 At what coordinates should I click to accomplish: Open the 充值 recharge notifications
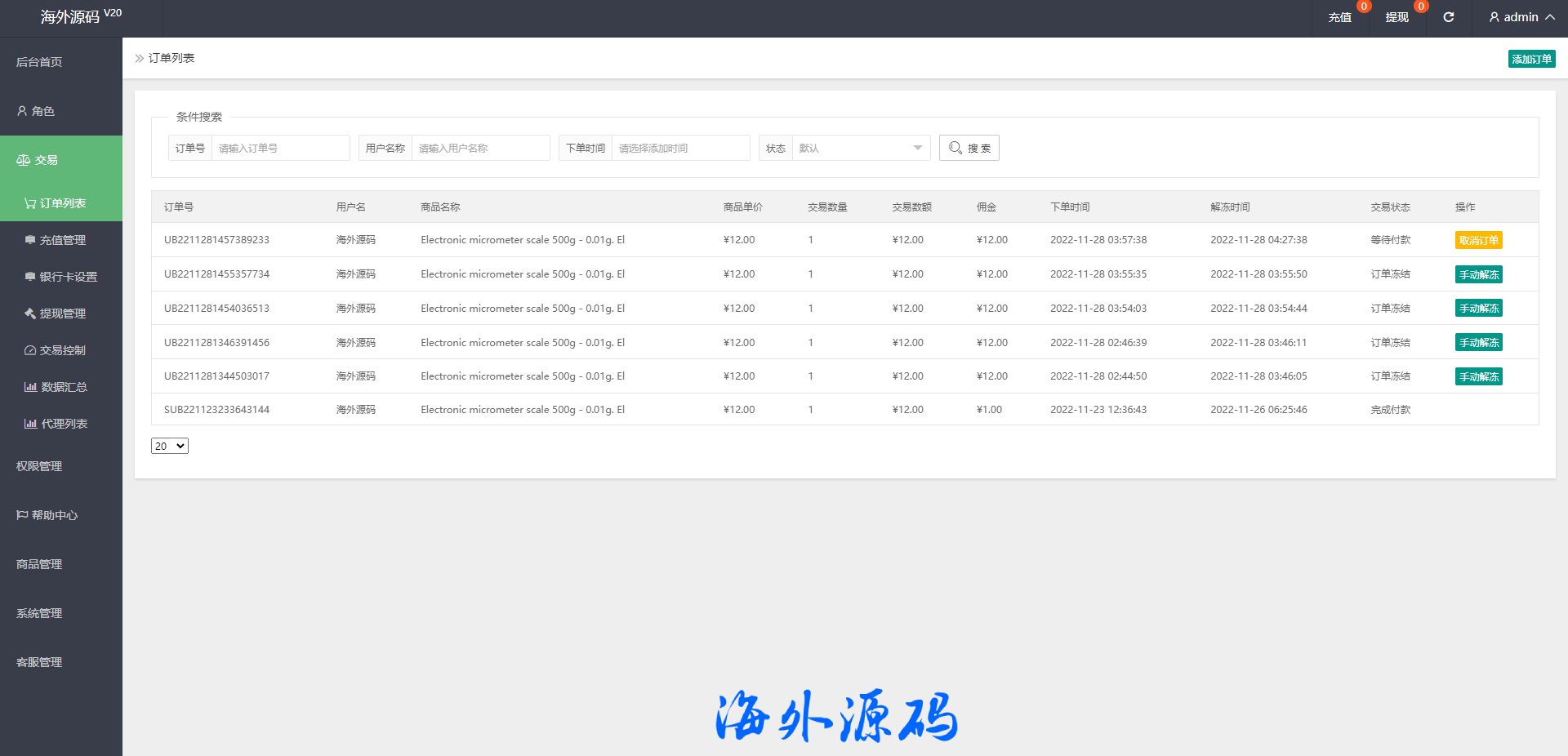(x=1339, y=17)
